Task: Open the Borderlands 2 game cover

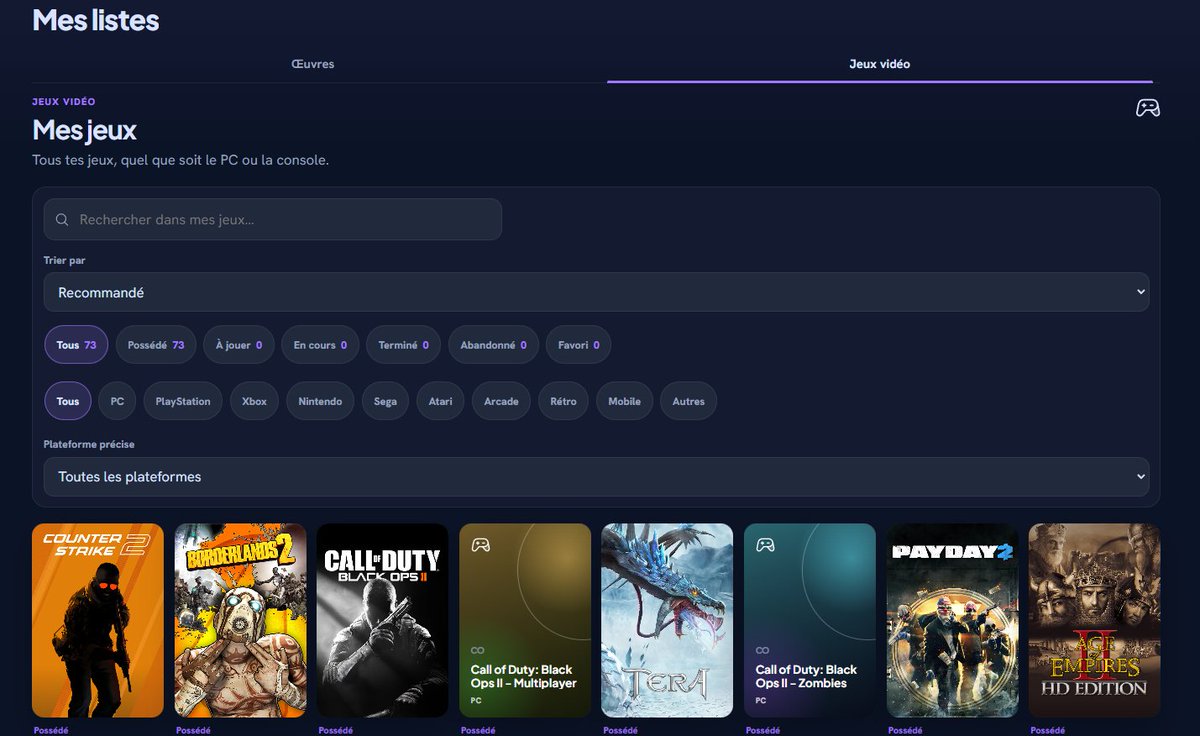Action: click(x=240, y=620)
